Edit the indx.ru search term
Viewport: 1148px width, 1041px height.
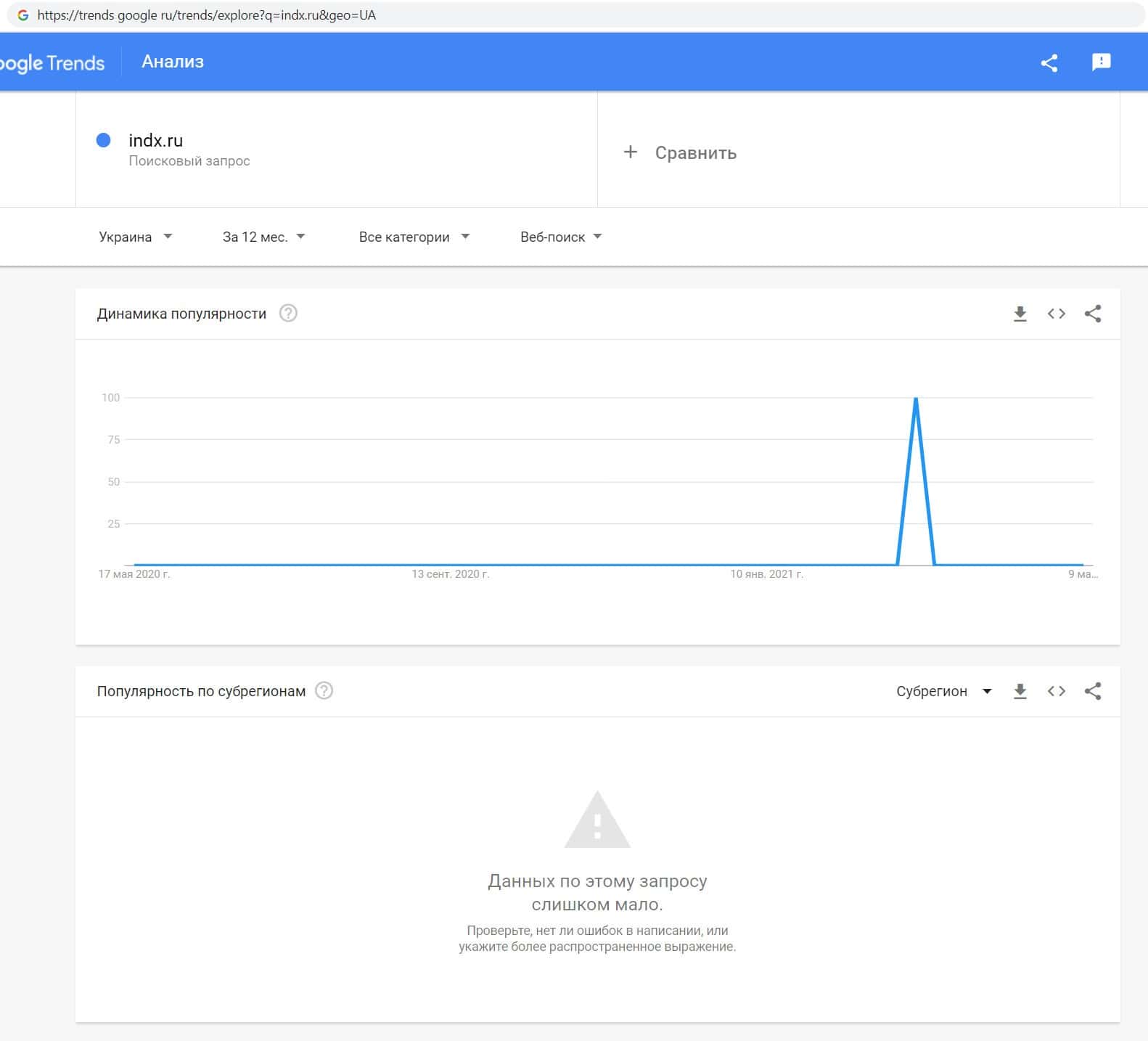[156, 140]
